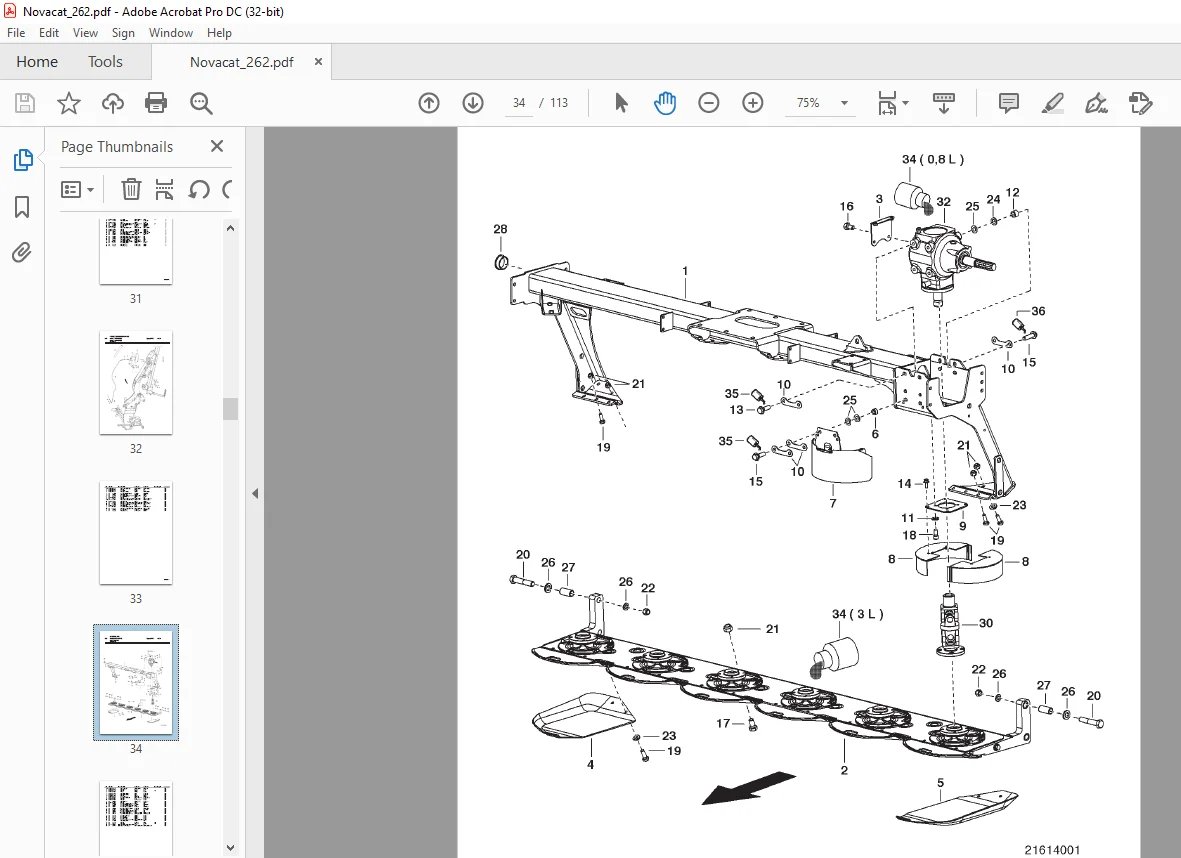Zoom in with the plus button
Image resolution: width=1181 pixels, height=858 pixels.
click(752, 103)
